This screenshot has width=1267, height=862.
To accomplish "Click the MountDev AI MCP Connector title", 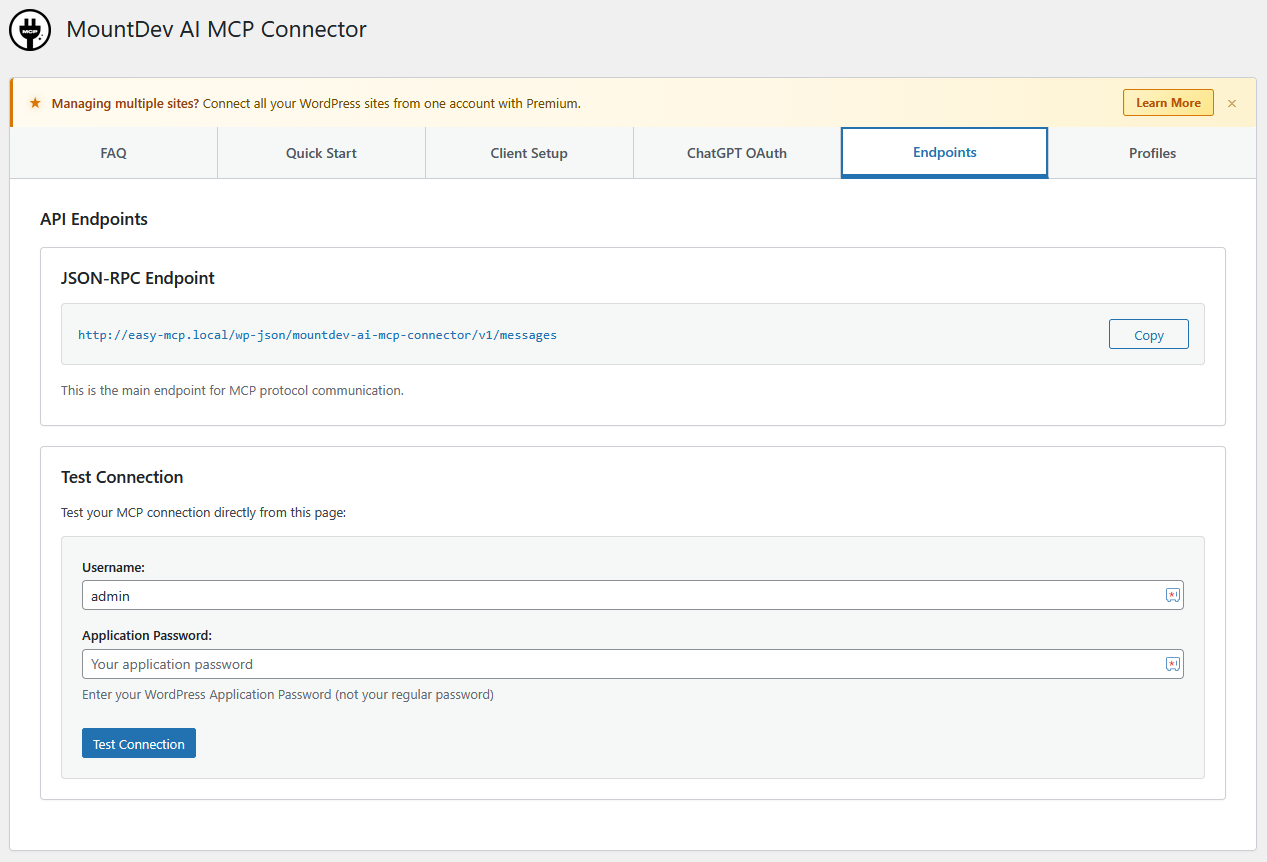I will [x=216, y=30].
